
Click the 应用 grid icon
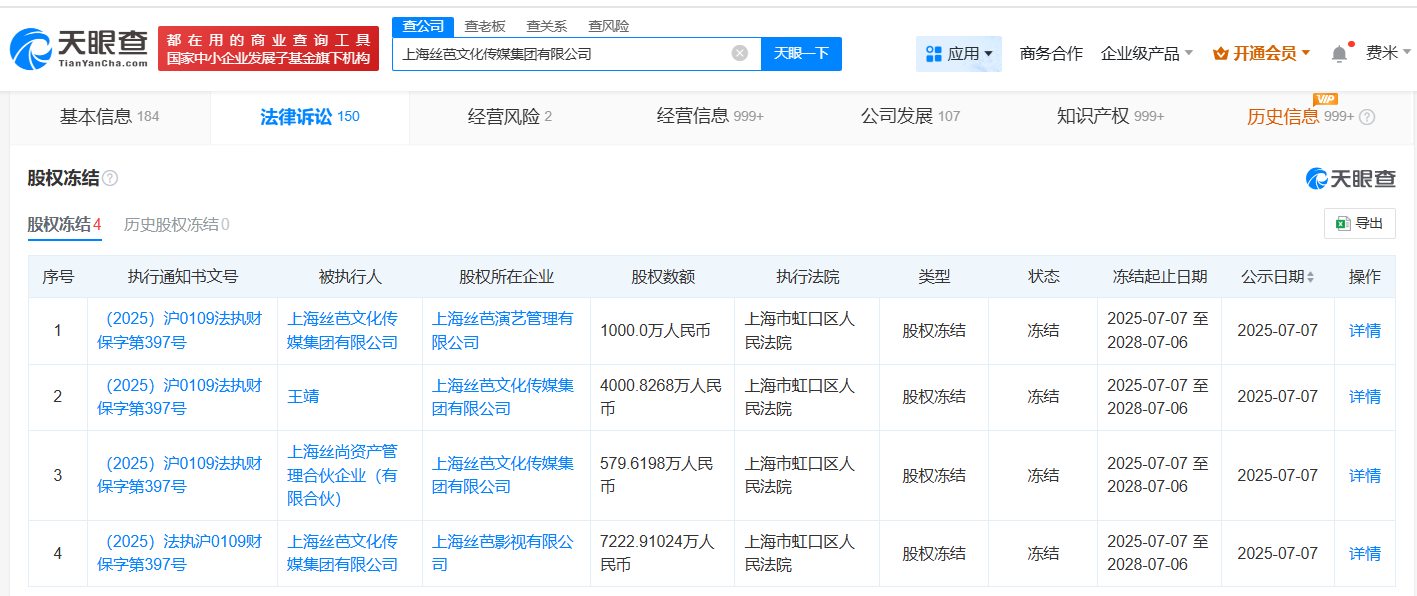pos(934,54)
